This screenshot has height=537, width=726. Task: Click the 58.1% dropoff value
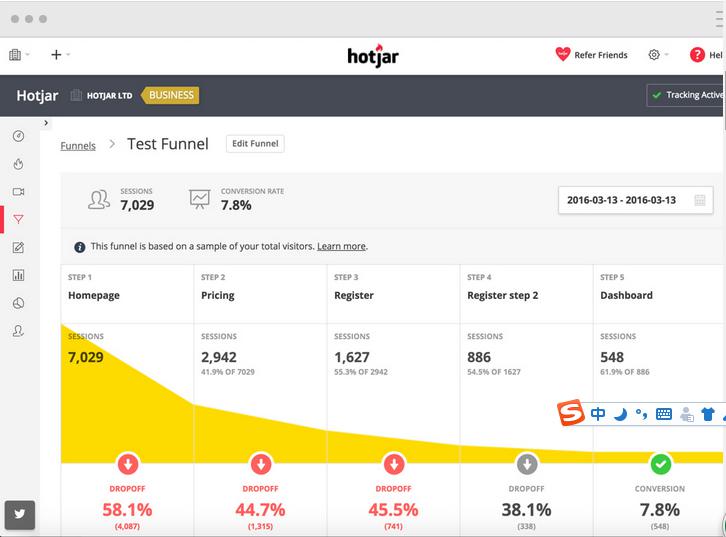pyautogui.click(x=127, y=510)
